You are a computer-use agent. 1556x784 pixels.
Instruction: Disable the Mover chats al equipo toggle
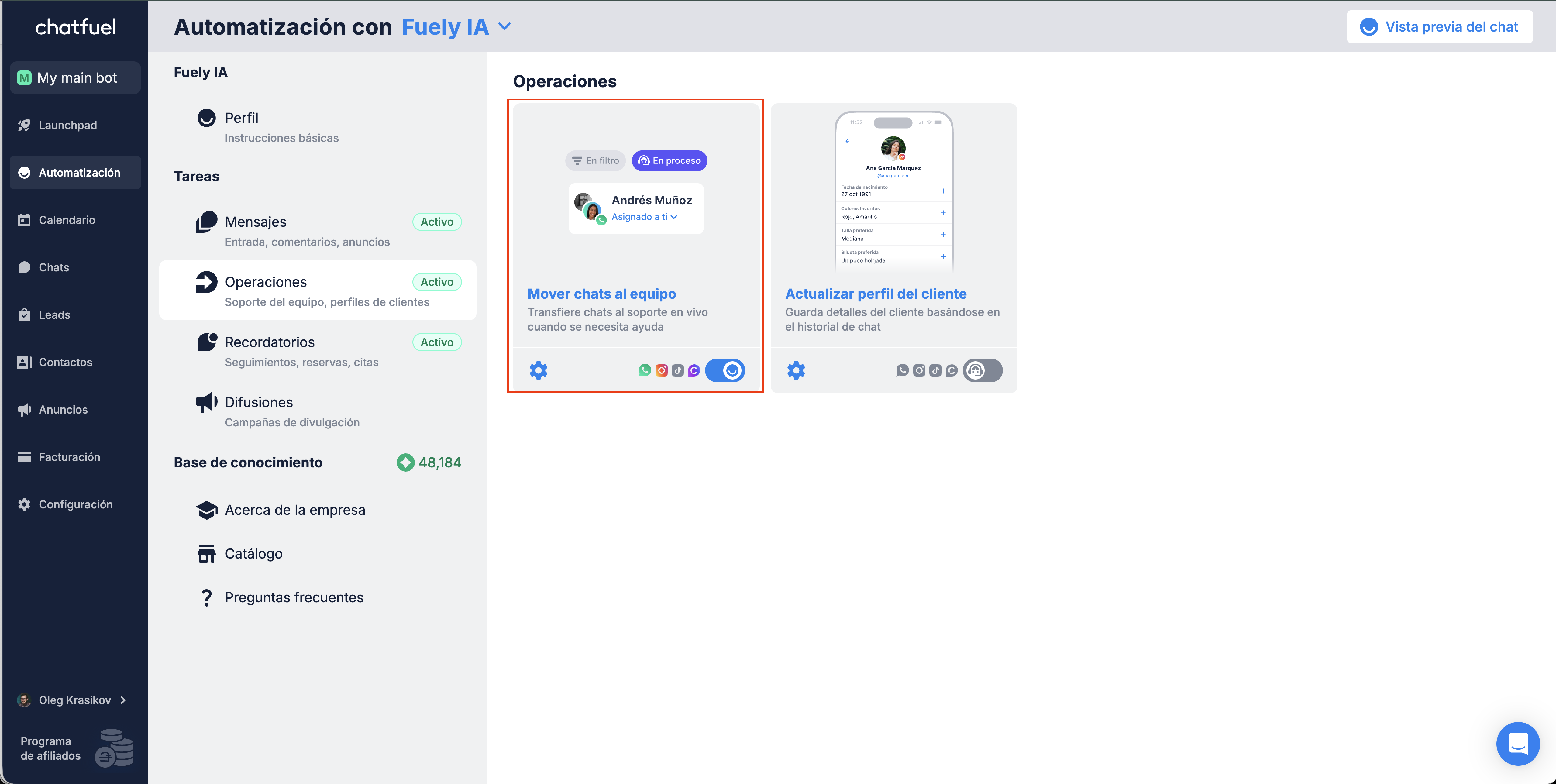point(725,370)
